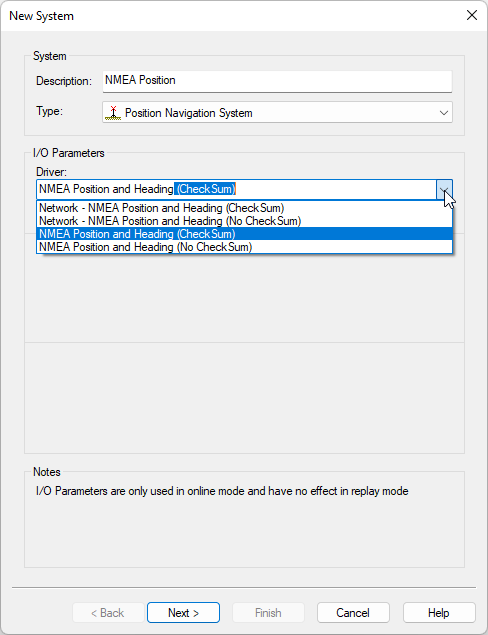Choose NMEA Position and Heading (CheckSum) driver
This screenshot has width=488, height=635.
[x=244, y=234]
